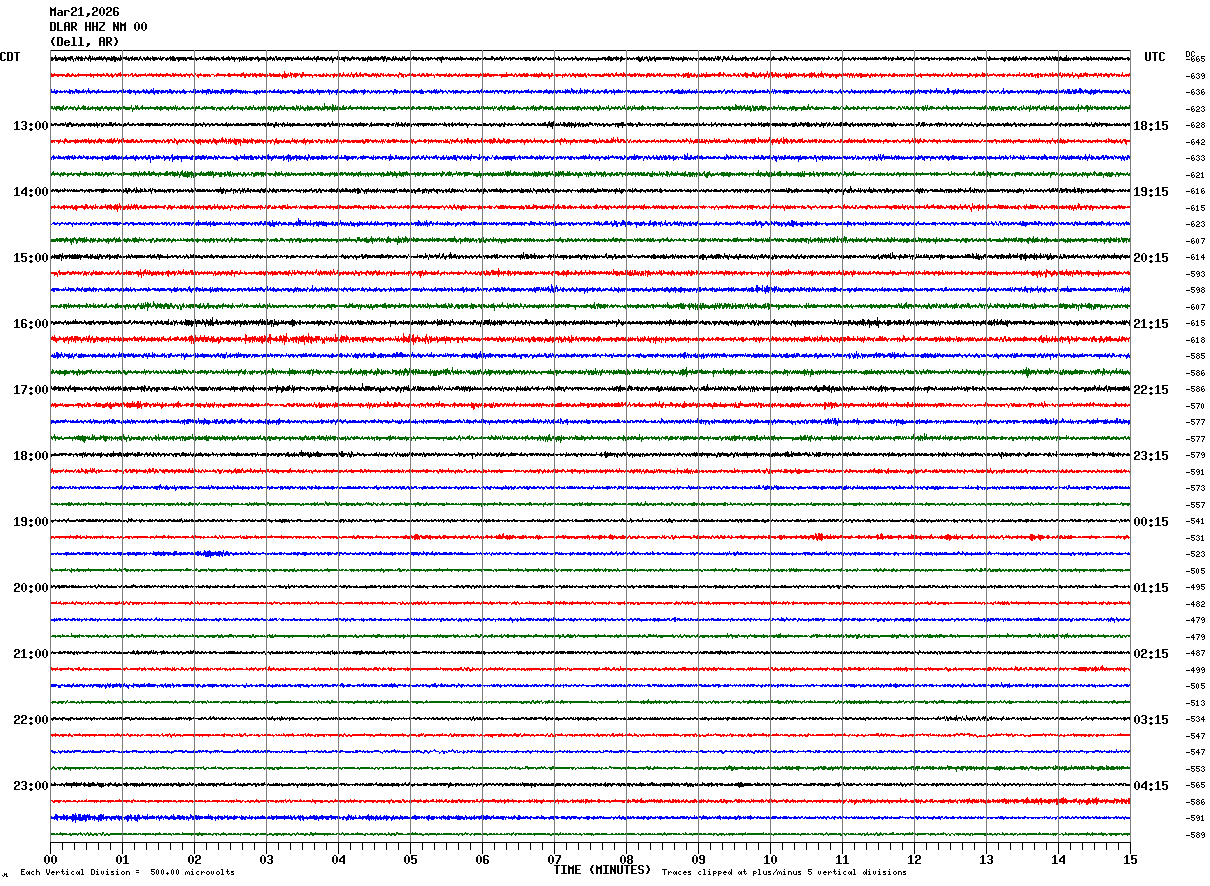This screenshot has height=886, width=1210.
Task: Click the DC offset value -628
Action: [1195, 126]
